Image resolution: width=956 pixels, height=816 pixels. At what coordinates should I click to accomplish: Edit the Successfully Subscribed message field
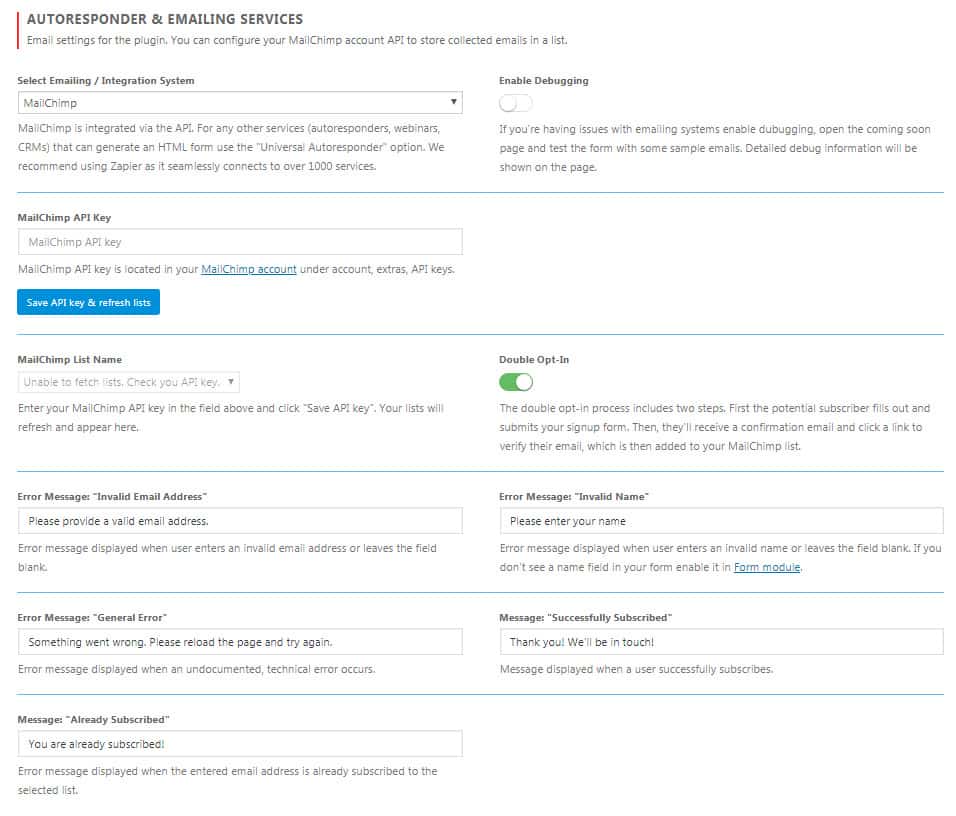pyautogui.click(x=721, y=642)
